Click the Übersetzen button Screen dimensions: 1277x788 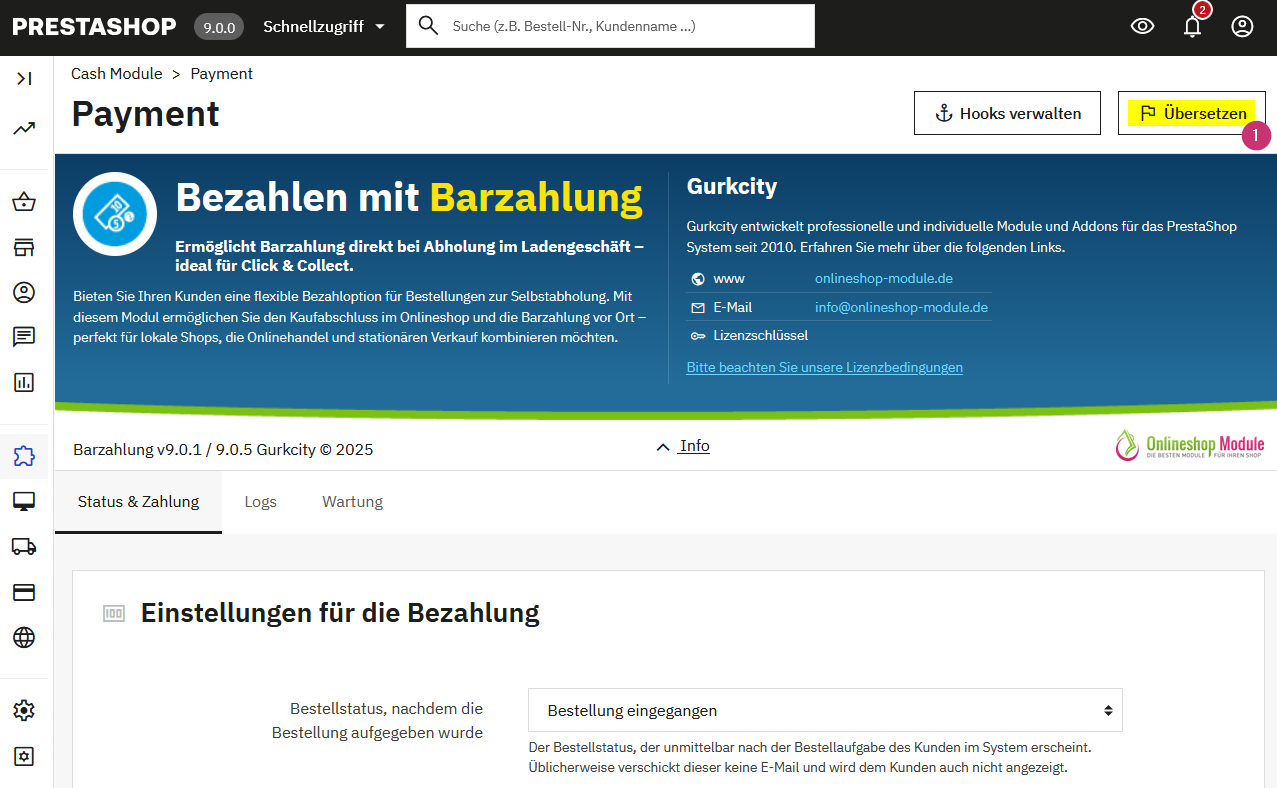(1192, 113)
